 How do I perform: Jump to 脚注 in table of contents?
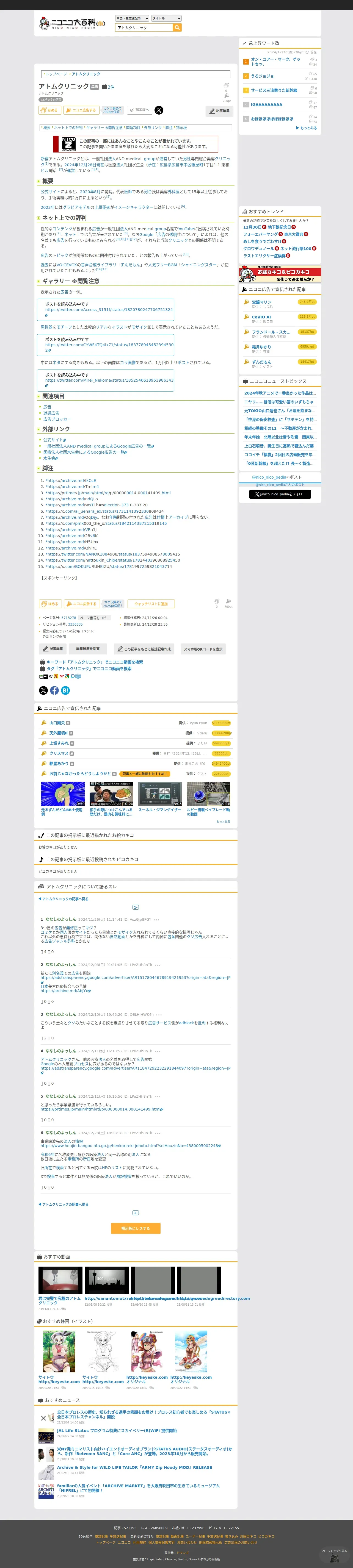[169, 128]
